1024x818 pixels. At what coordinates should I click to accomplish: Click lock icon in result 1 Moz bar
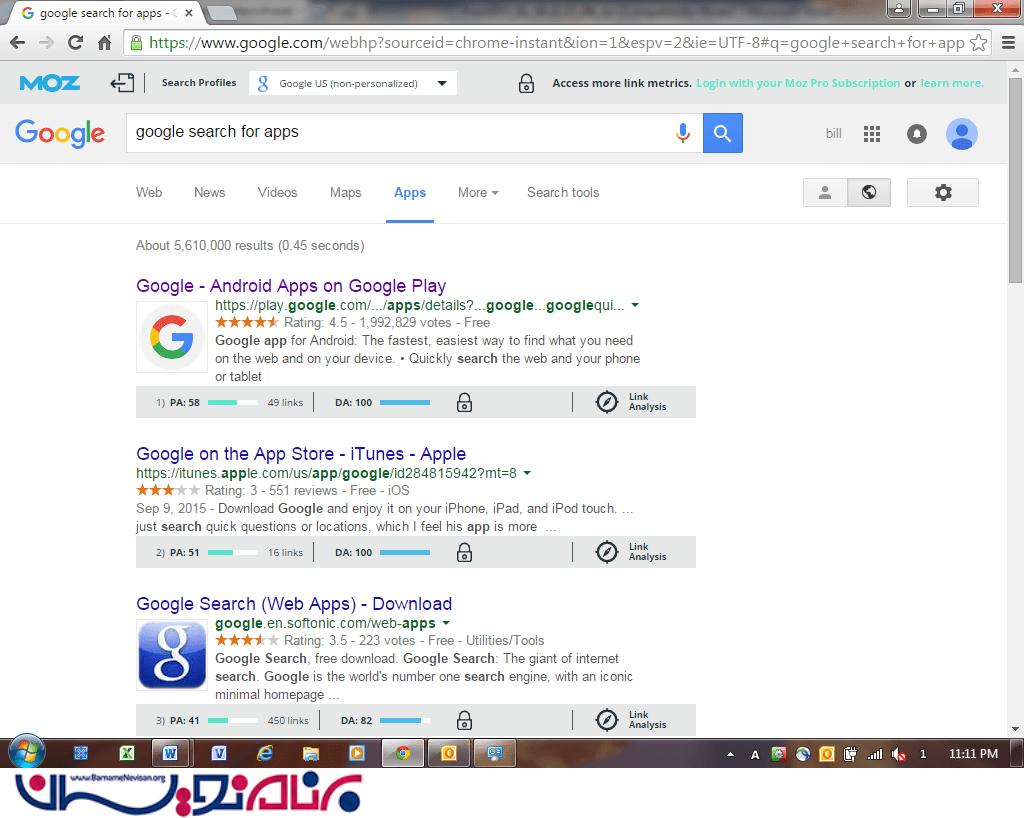tap(464, 402)
